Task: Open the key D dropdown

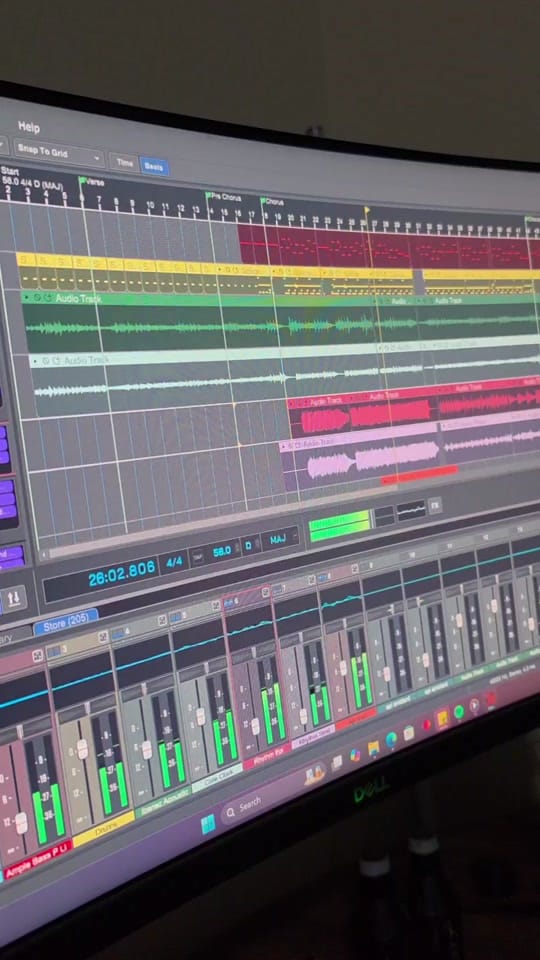Action: (x=250, y=546)
